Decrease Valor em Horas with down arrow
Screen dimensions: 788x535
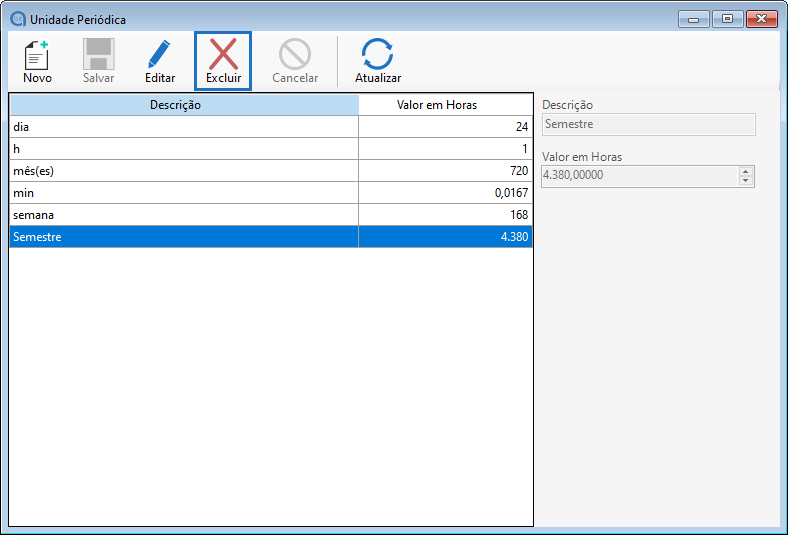click(x=746, y=181)
